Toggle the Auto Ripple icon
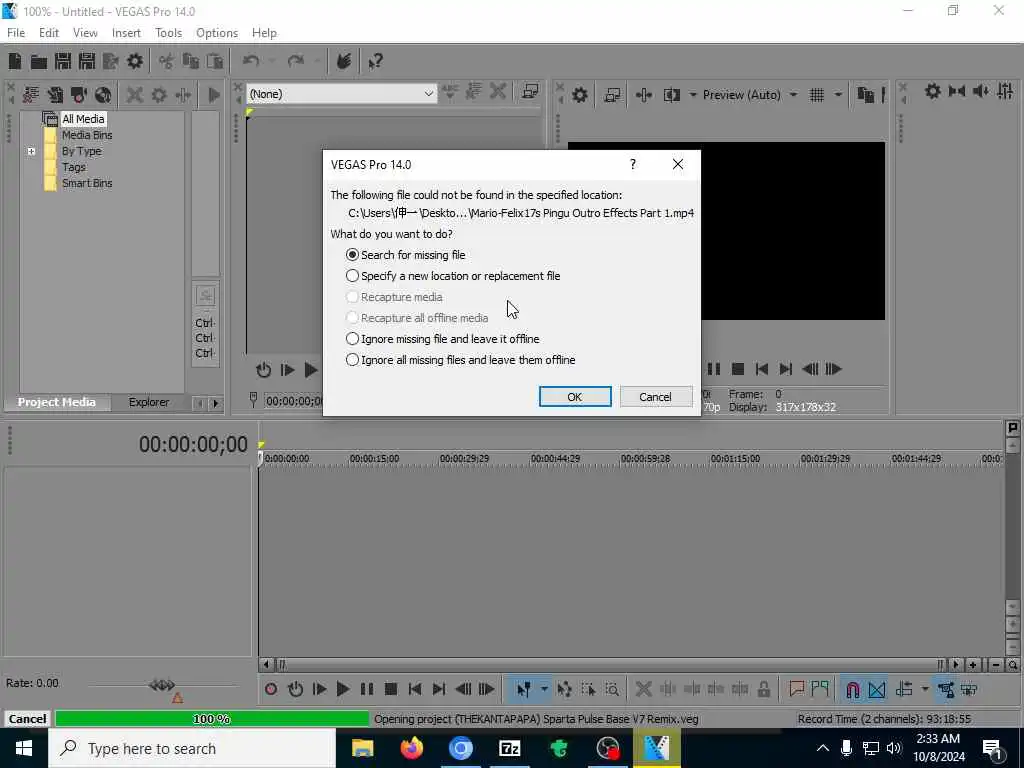 click(x=904, y=689)
